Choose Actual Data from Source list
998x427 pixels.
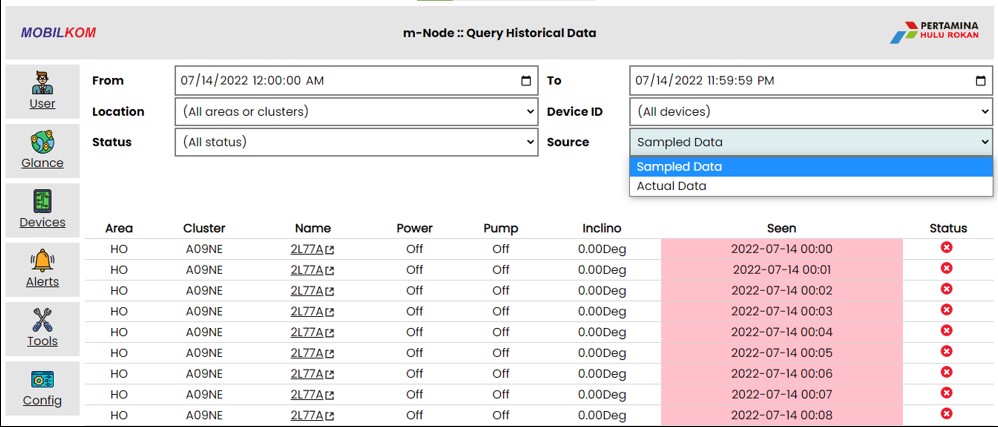coord(810,186)
